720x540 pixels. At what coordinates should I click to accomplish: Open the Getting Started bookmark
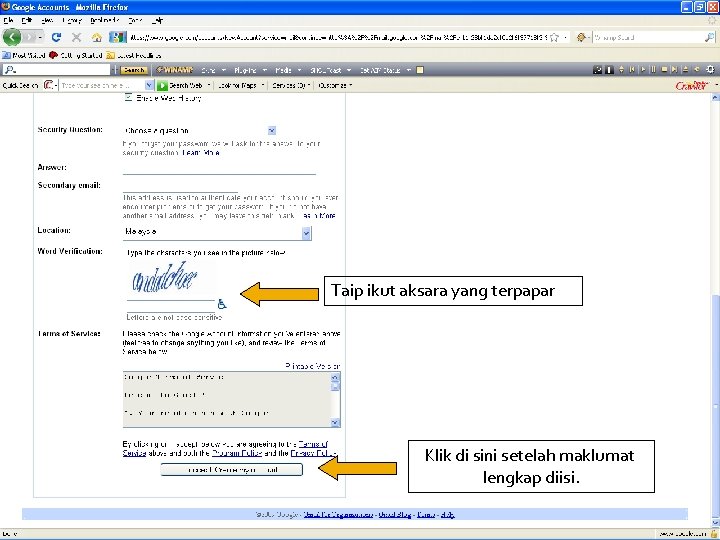pyautogui.click(x=76, y=55)
